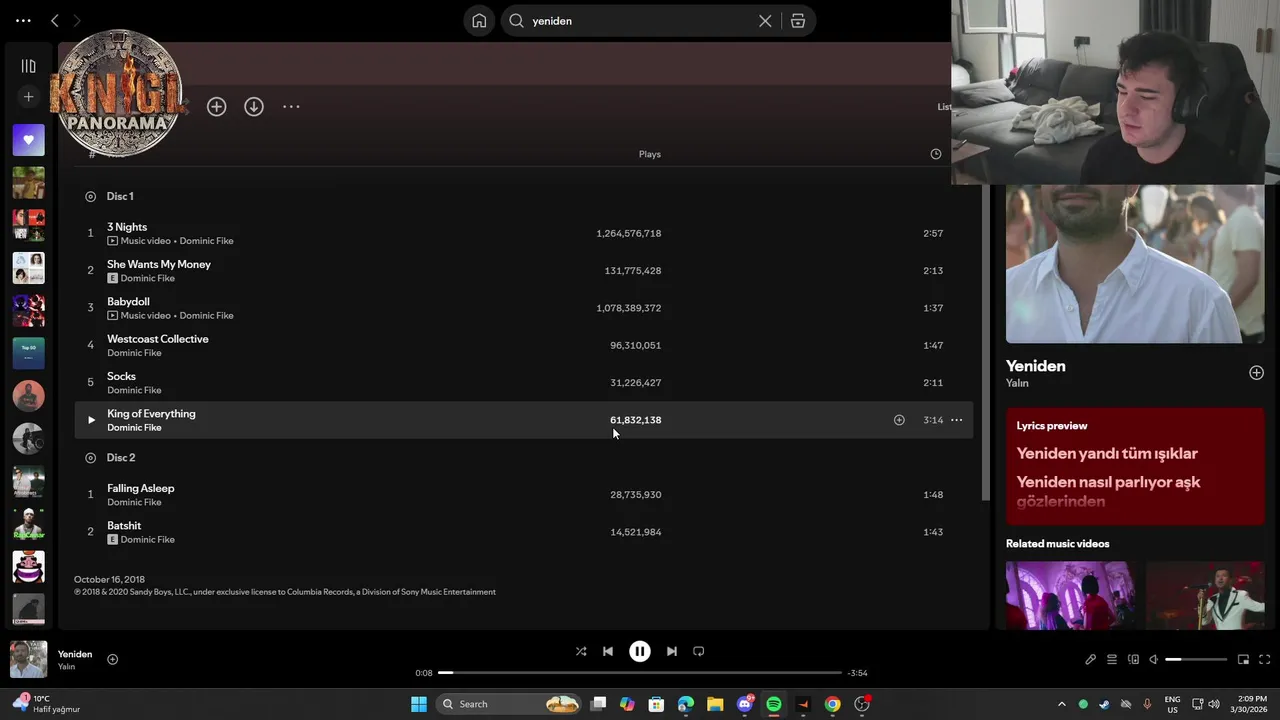1280x720 pixels.
Task: Mute audio with the speaker icon
Action: tap(1153, 659)
